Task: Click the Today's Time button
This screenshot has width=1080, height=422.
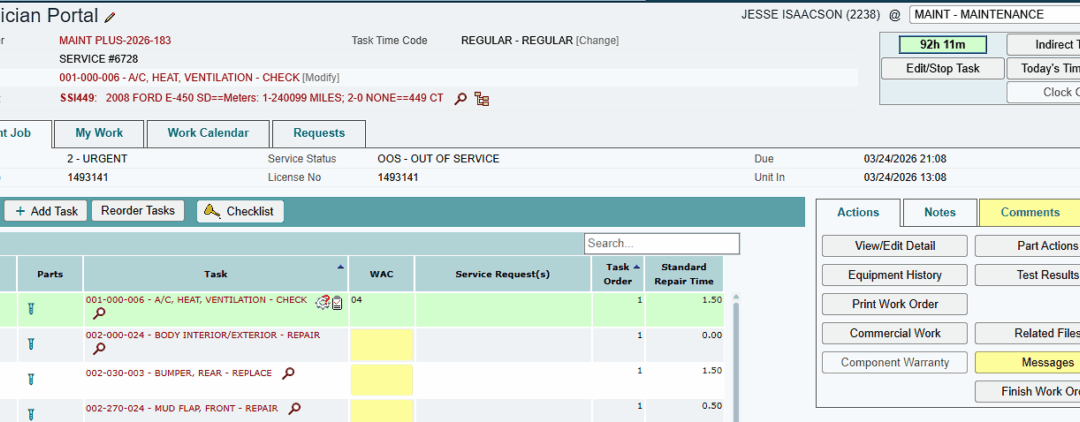Action: 1043,69
